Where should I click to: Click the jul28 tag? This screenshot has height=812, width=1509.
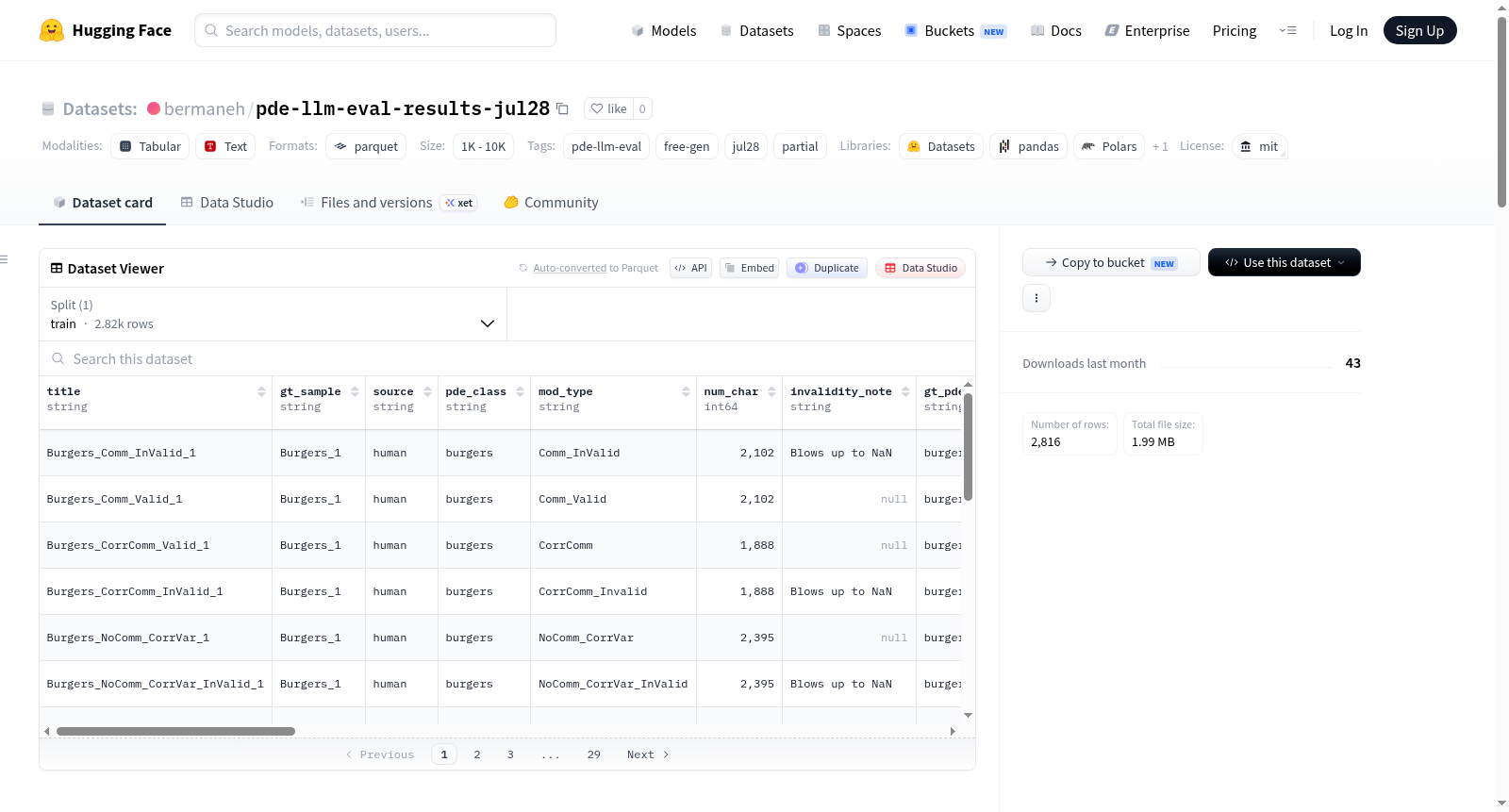pyautogui.click(x=746, y=146)
